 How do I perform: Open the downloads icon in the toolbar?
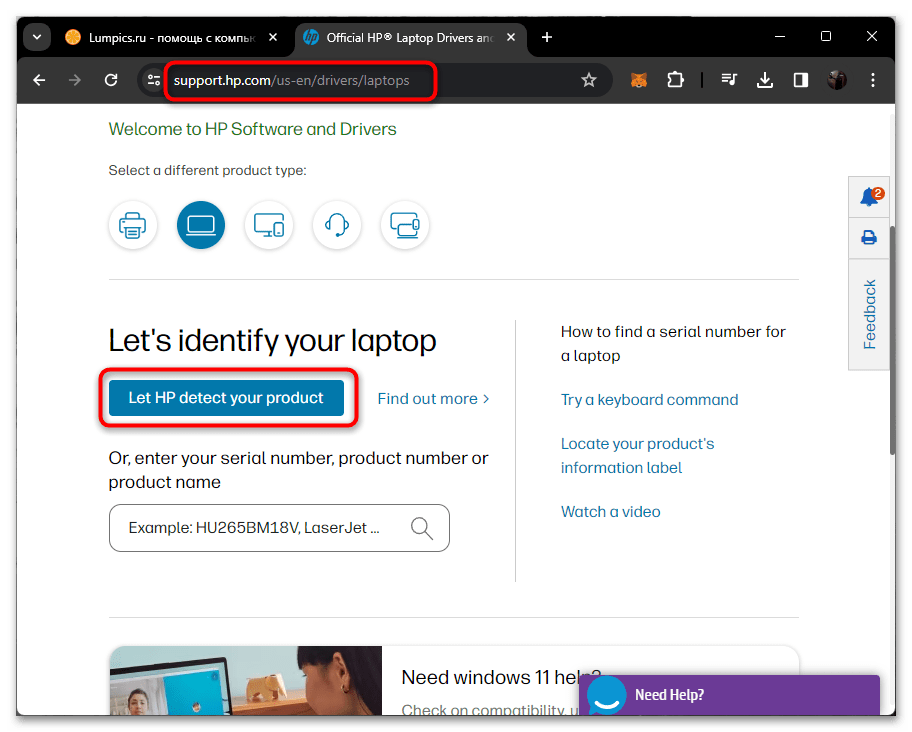[x=765, y=80]
